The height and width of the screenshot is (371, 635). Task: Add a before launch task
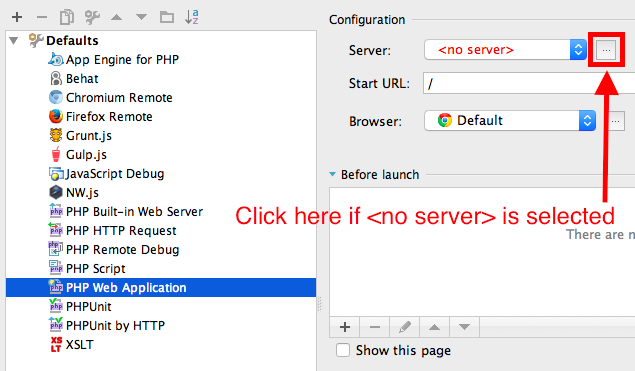coord(345,327)
